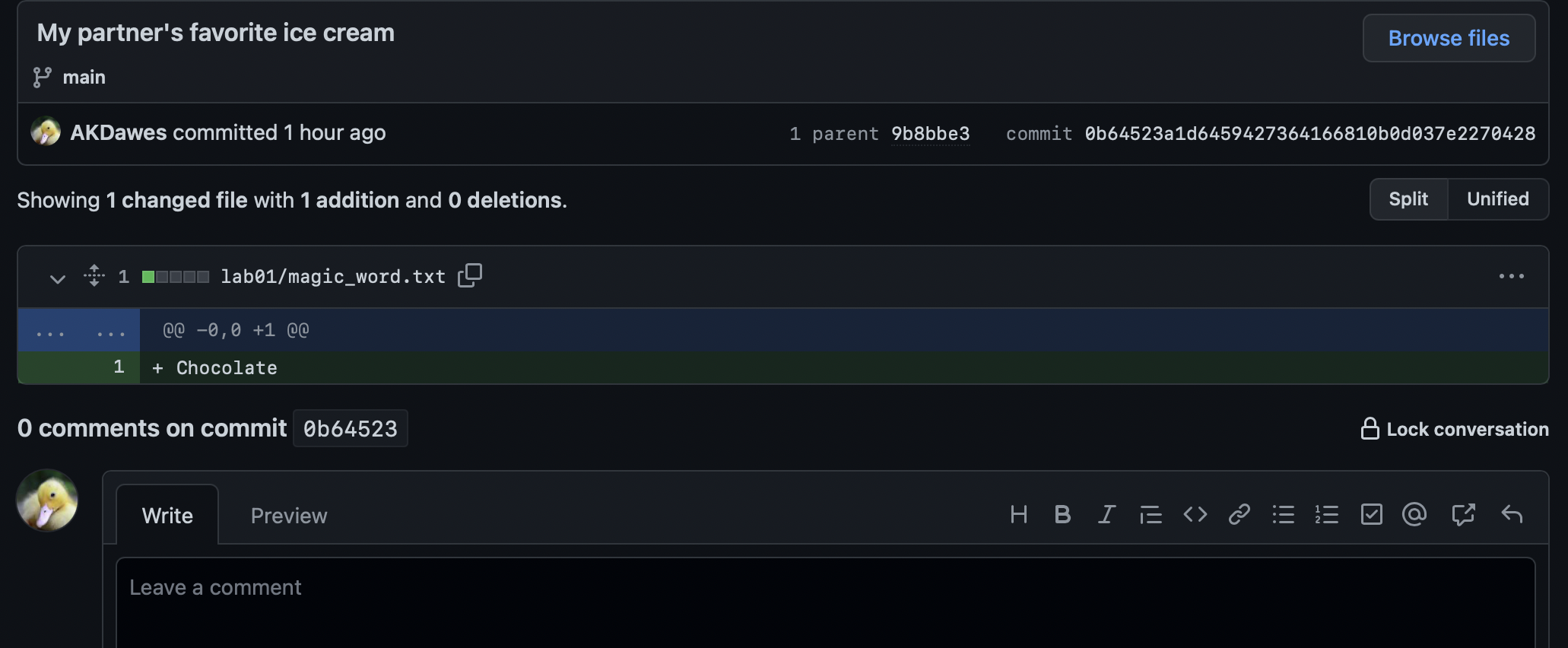Select the Write tab

pyautogui.click(x=167, y=516)
